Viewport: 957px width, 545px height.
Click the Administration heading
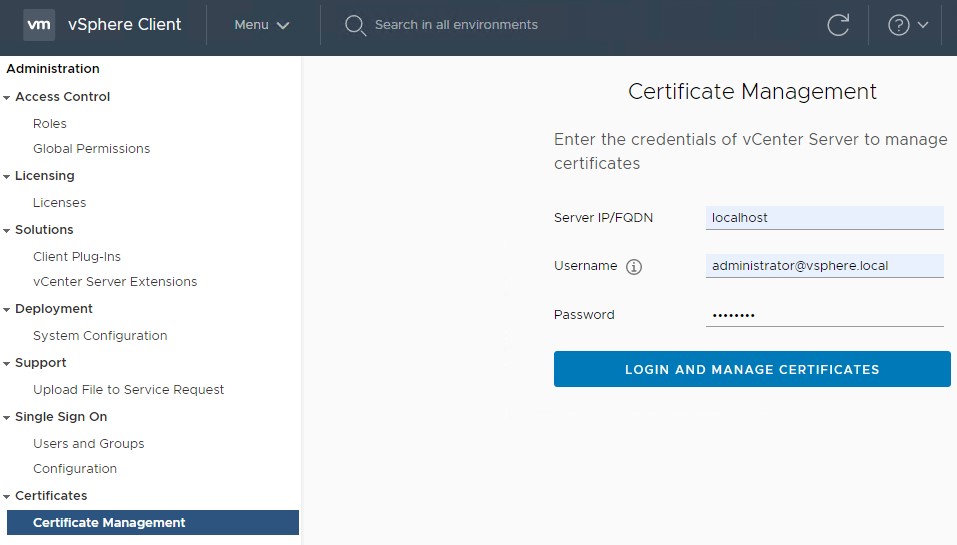coord(52,68)
